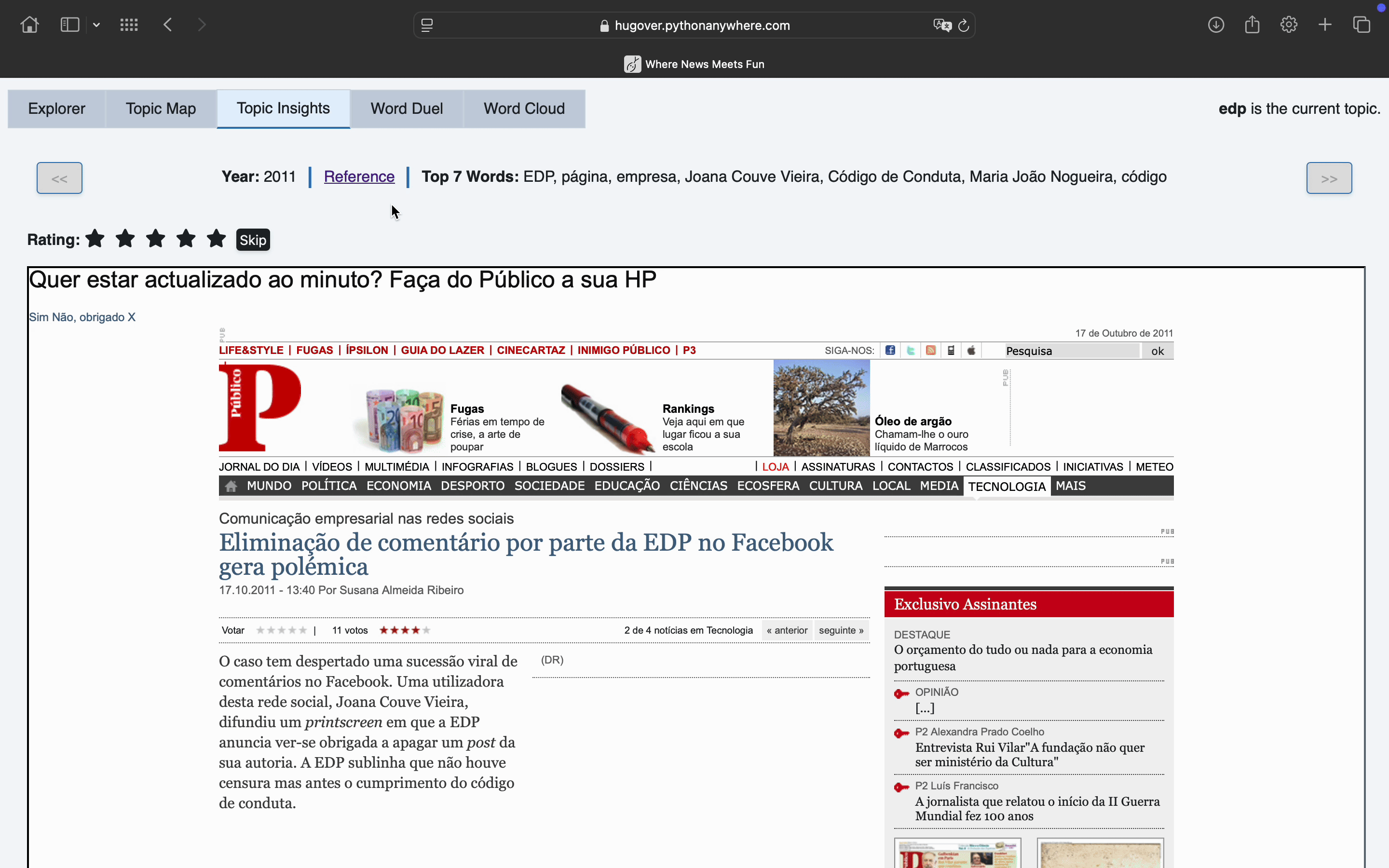Click Sim link in homepage prompt
Screen dimensions: 1389x868
(39, 317)
